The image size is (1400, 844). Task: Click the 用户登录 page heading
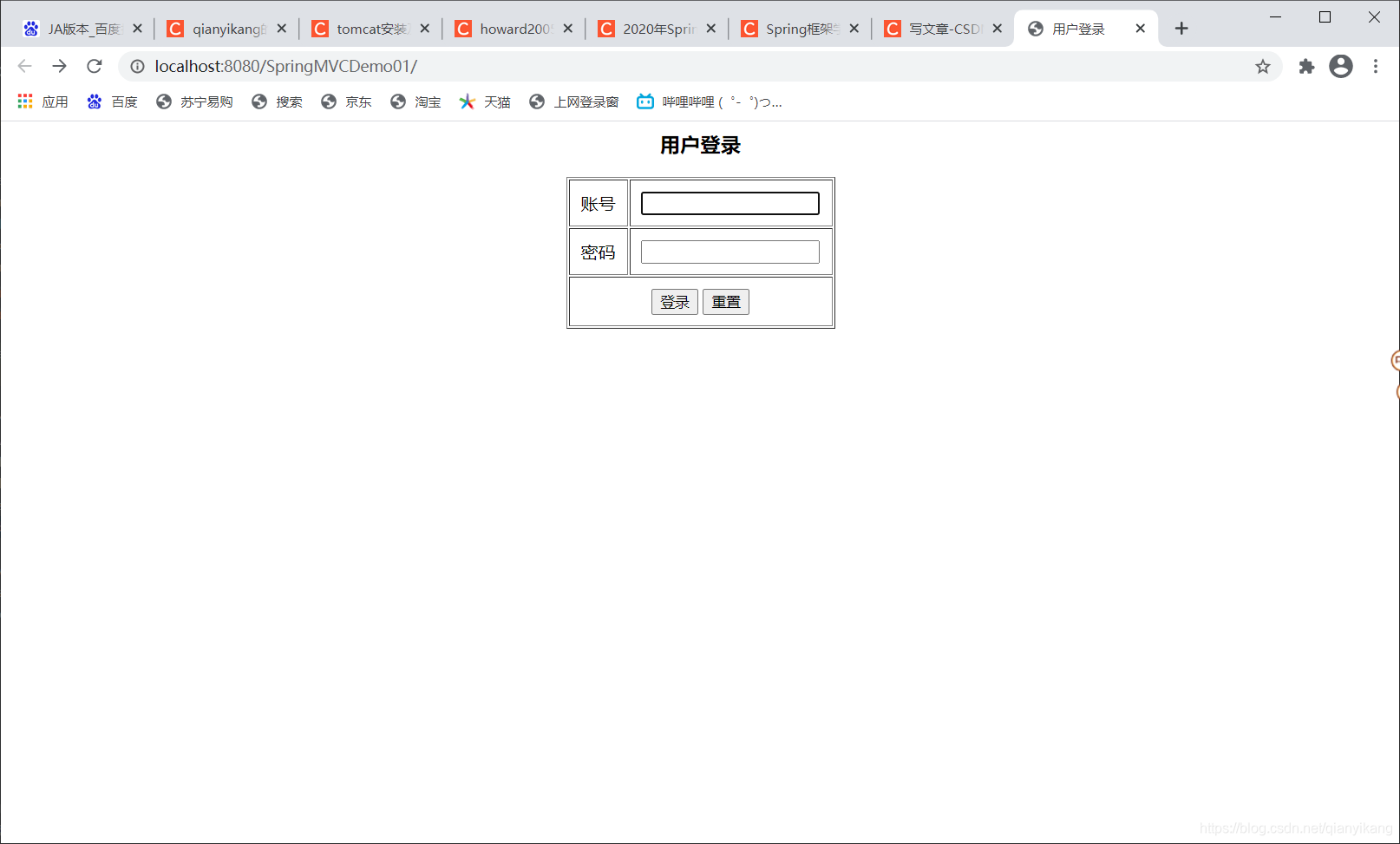700,145
